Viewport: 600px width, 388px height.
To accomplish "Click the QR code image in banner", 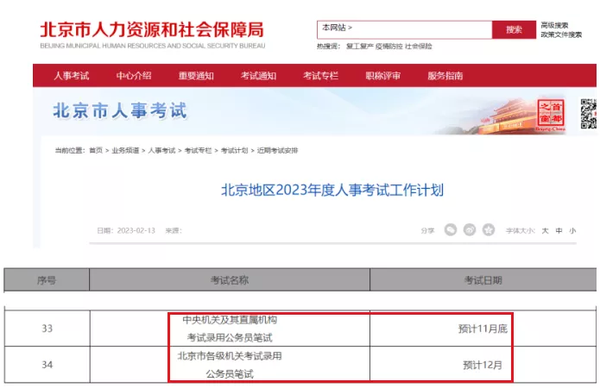I will 589,114.
